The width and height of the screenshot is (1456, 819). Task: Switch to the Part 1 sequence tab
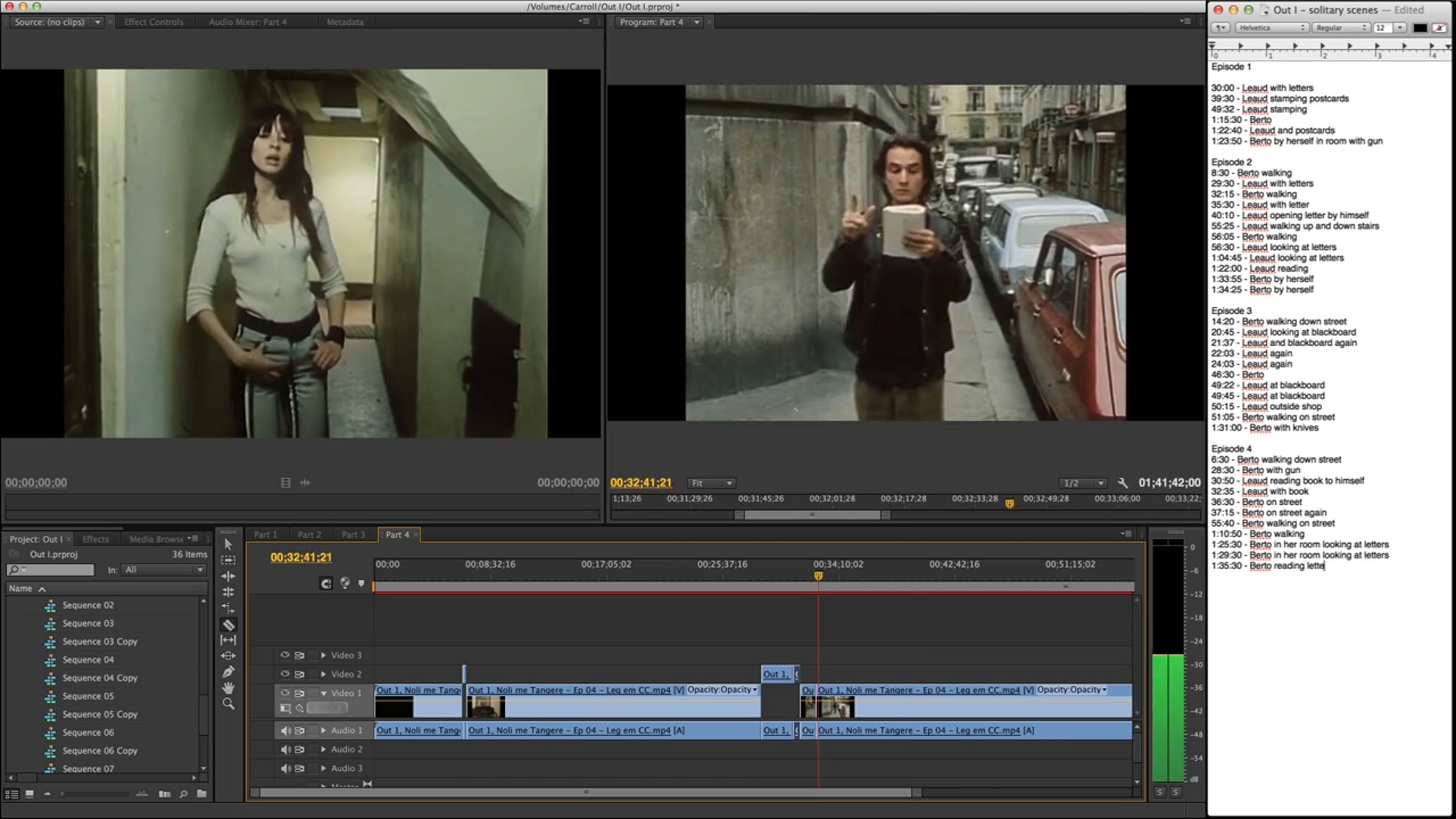[265, 534]
